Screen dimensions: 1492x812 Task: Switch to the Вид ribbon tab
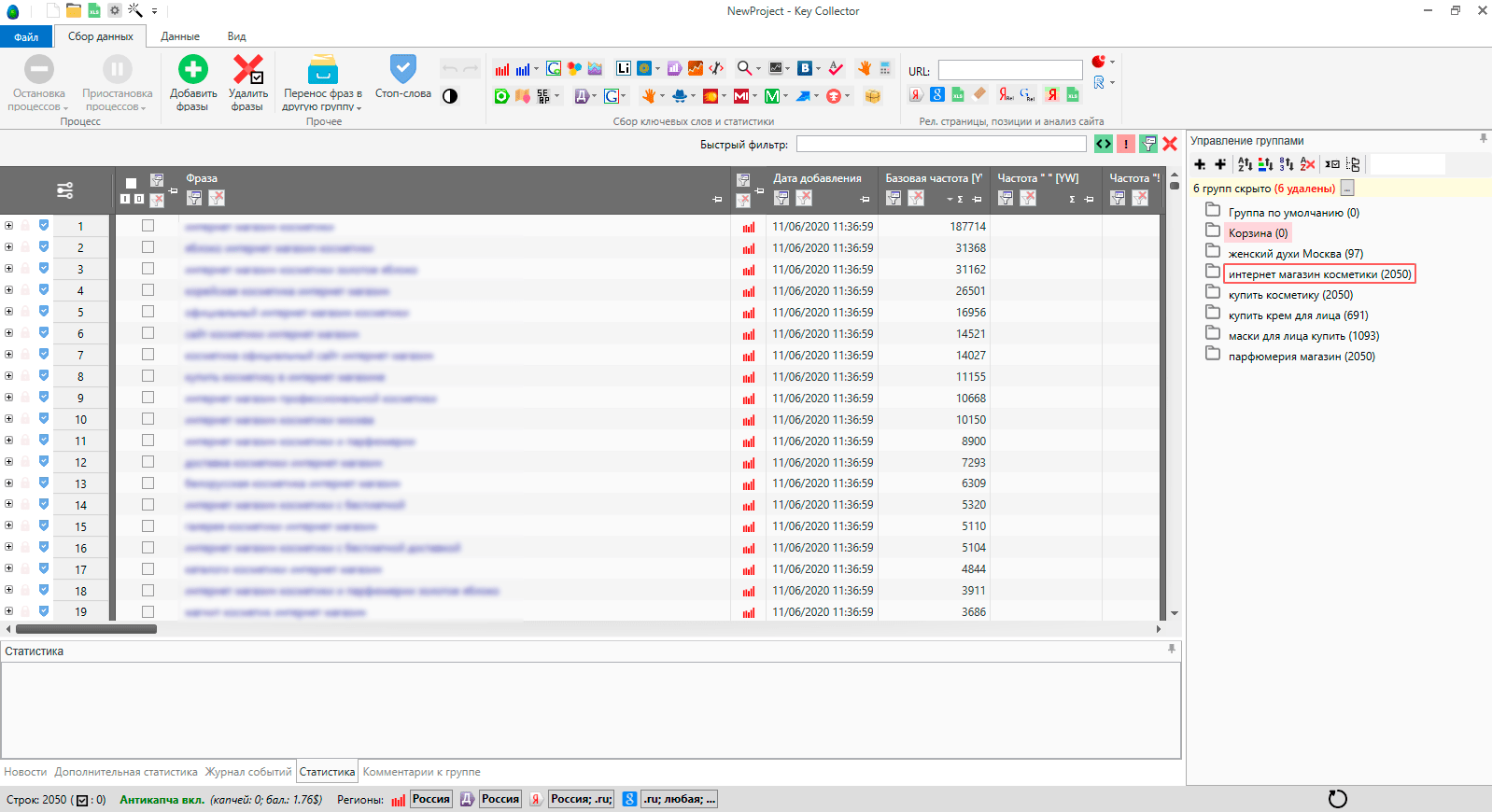(x=236, y=36)
